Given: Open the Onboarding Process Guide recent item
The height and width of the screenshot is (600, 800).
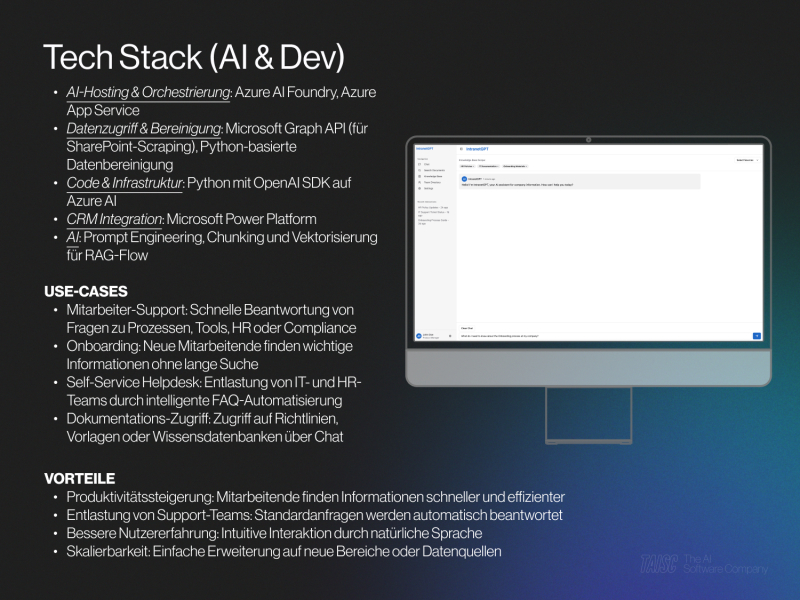Looking at the screenshot, I should (433, 221).
